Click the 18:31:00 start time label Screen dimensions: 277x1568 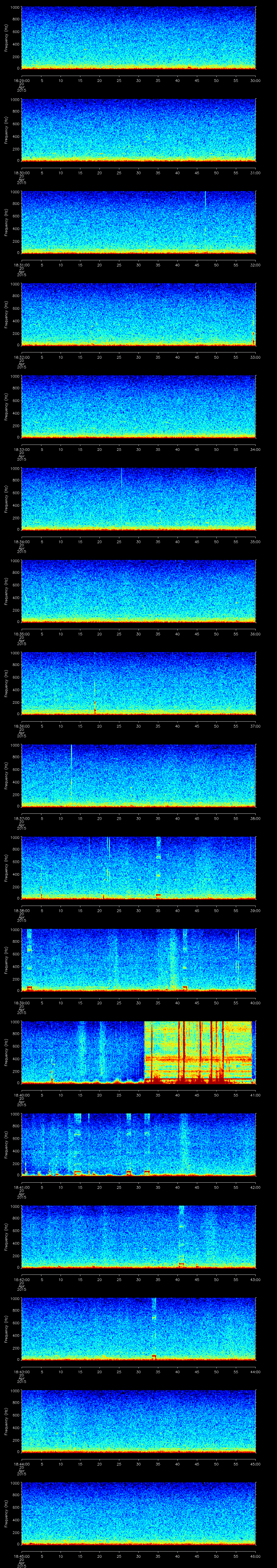[x=21, y=265]
